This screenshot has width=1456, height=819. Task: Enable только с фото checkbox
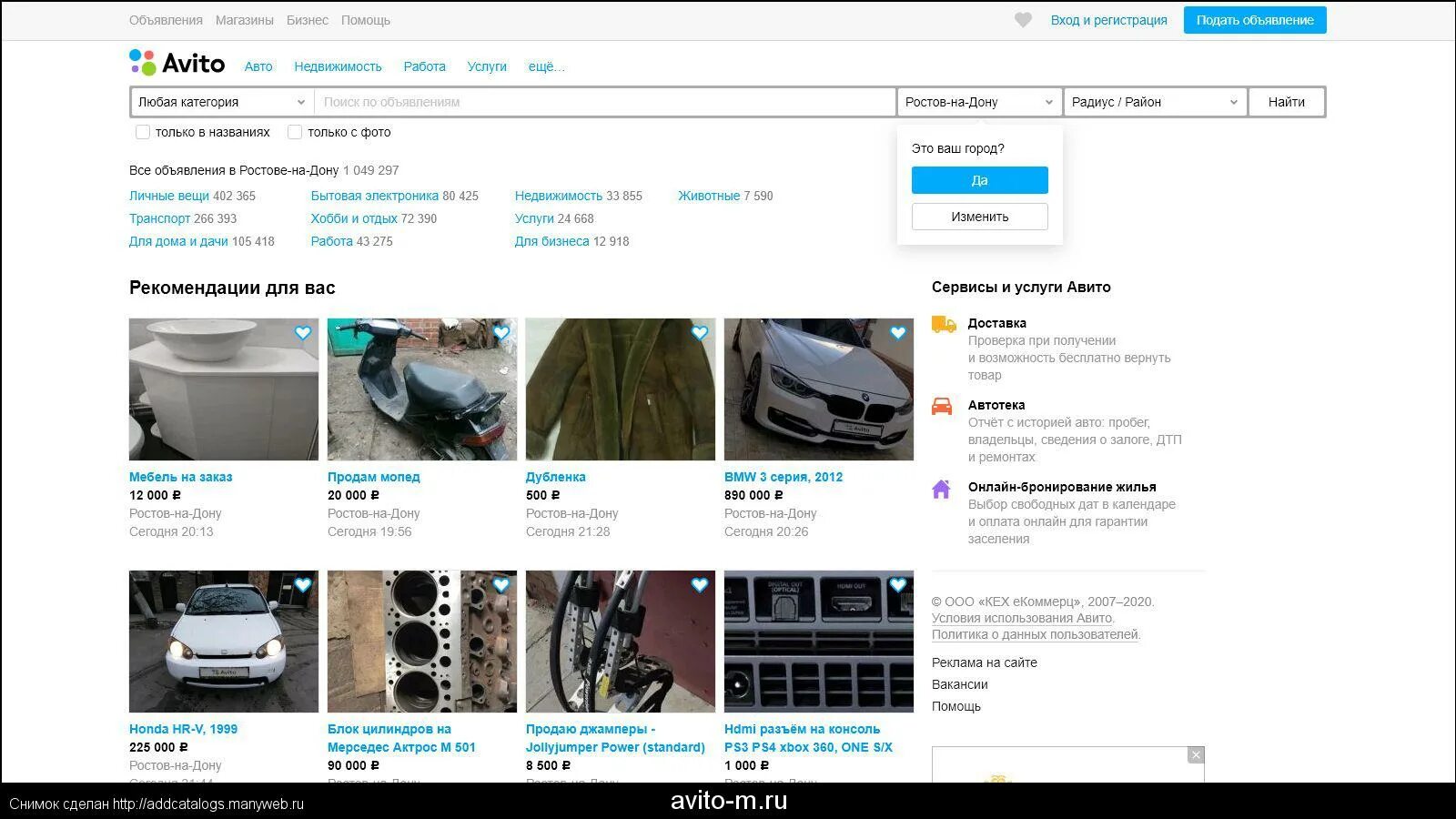(295, 132)
